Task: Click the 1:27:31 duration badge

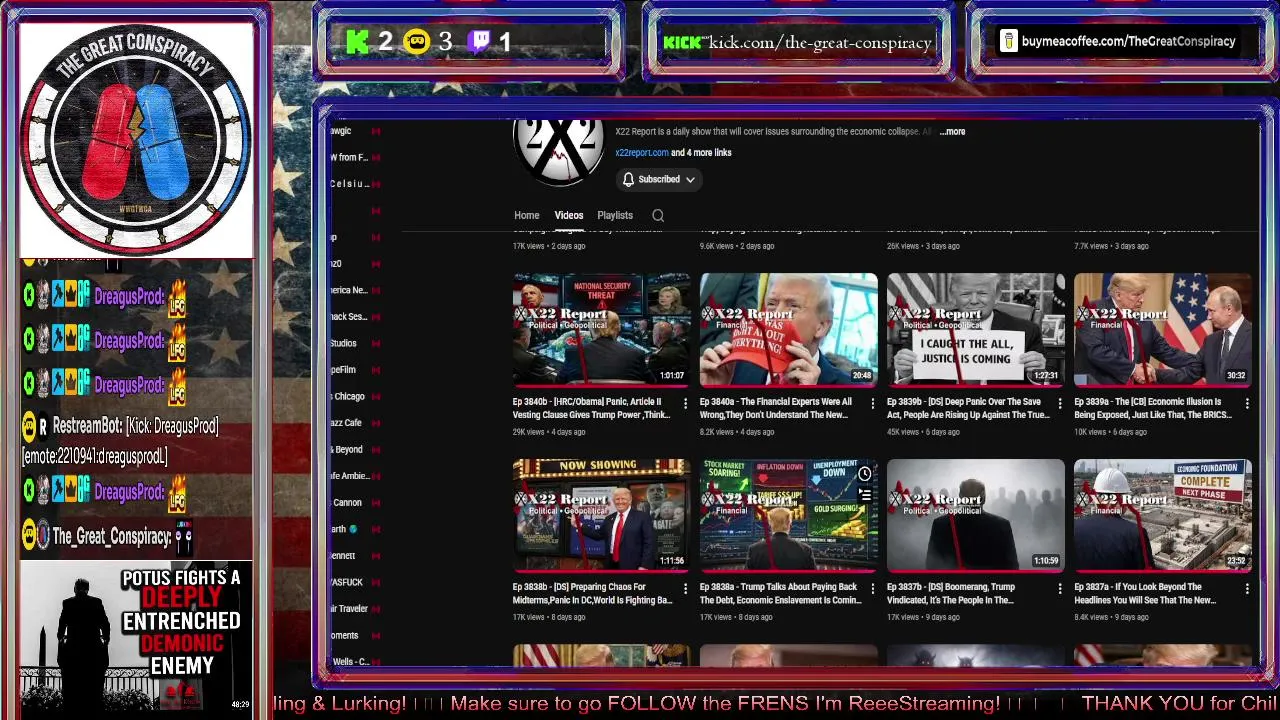Action: [1046, 376]
